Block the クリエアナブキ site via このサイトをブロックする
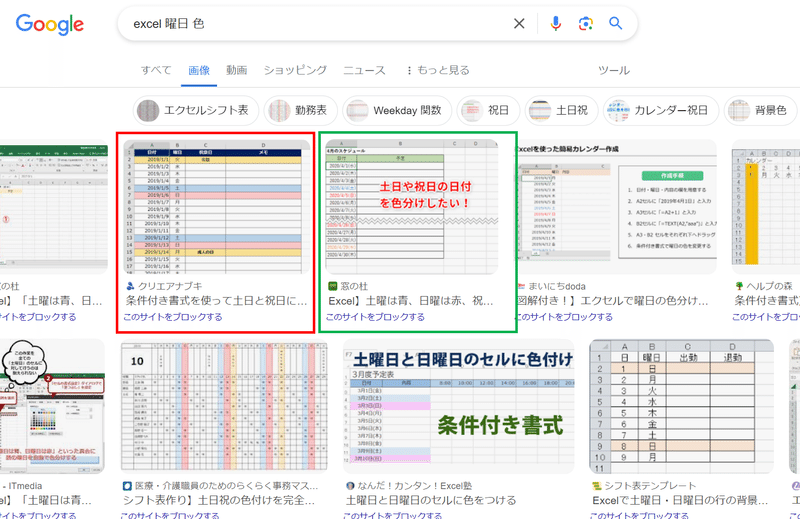 [x=173, y=317]
